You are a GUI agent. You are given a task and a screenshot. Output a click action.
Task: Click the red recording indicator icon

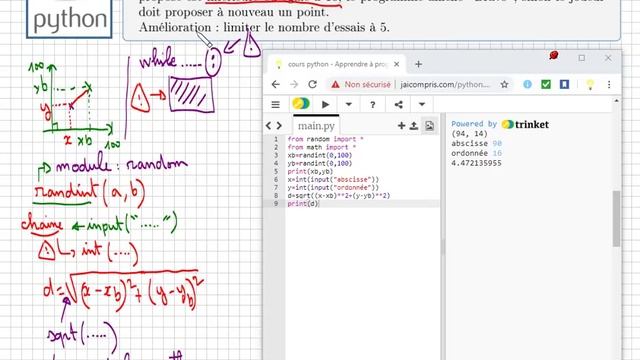553,55
